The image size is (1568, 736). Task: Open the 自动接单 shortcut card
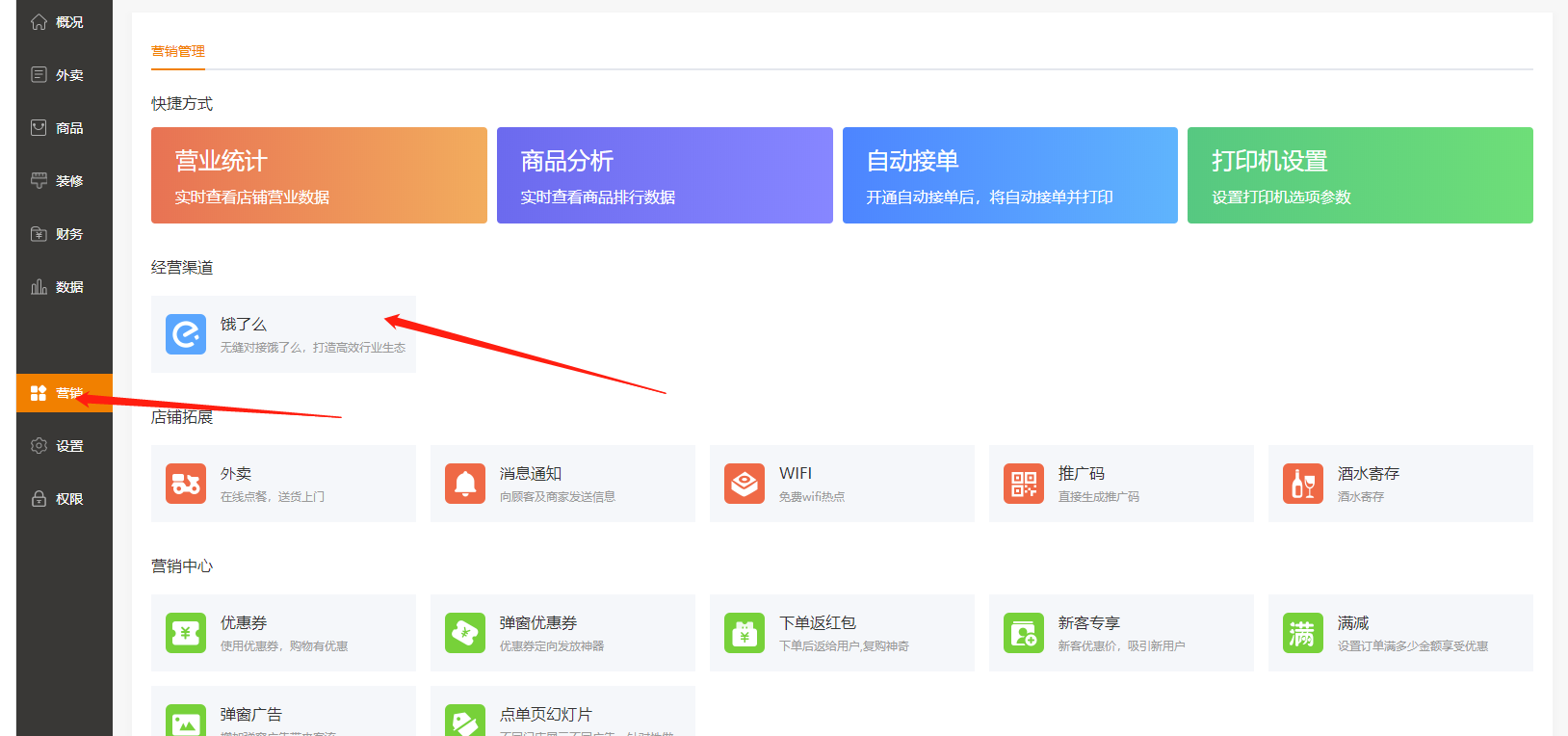pos(1009,175)
